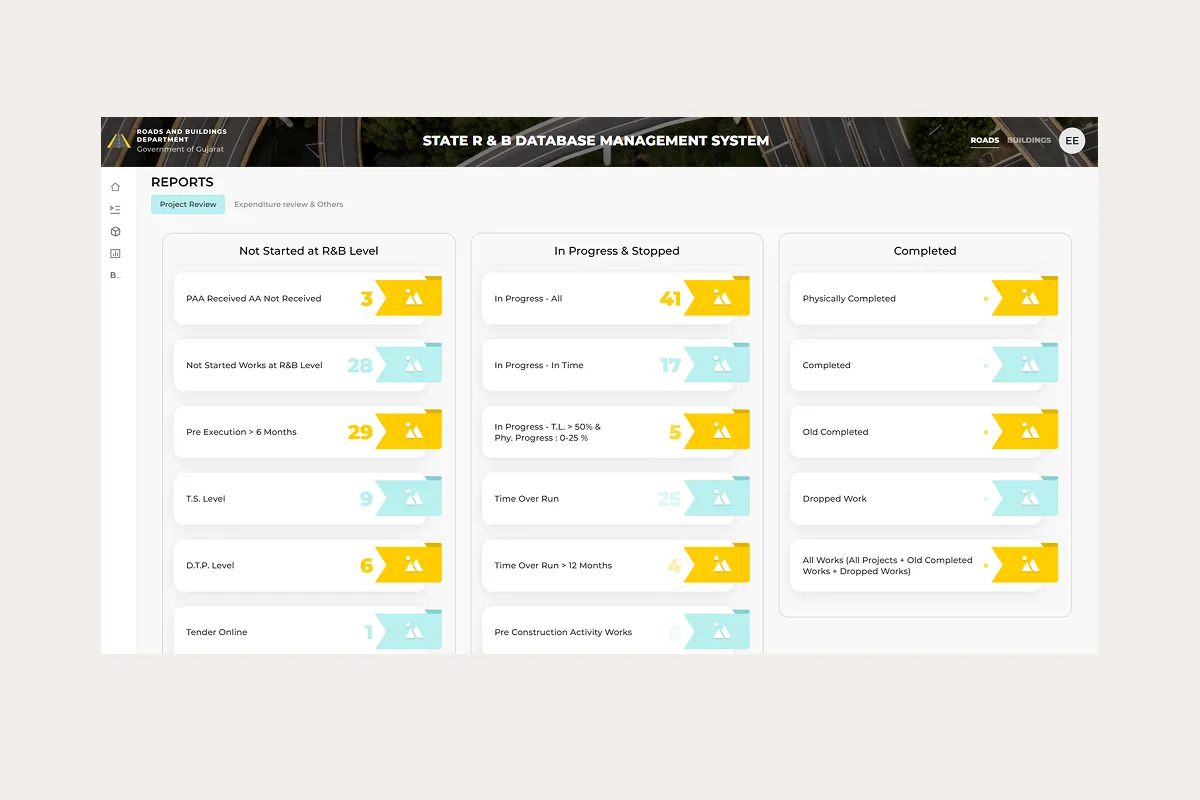
Task: Open the EE user avatar
Action: point(1072,141)
